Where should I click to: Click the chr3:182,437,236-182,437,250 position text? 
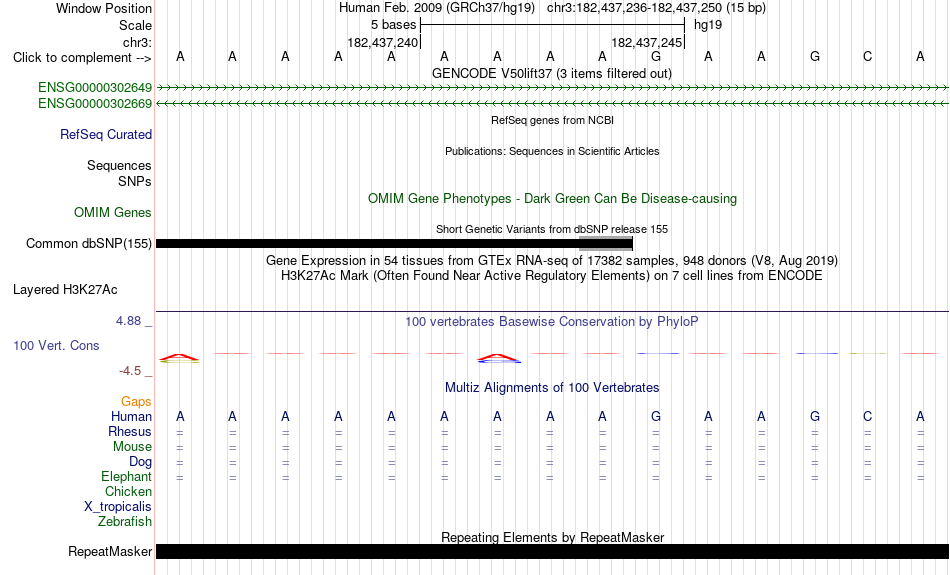tap(656, 8)
